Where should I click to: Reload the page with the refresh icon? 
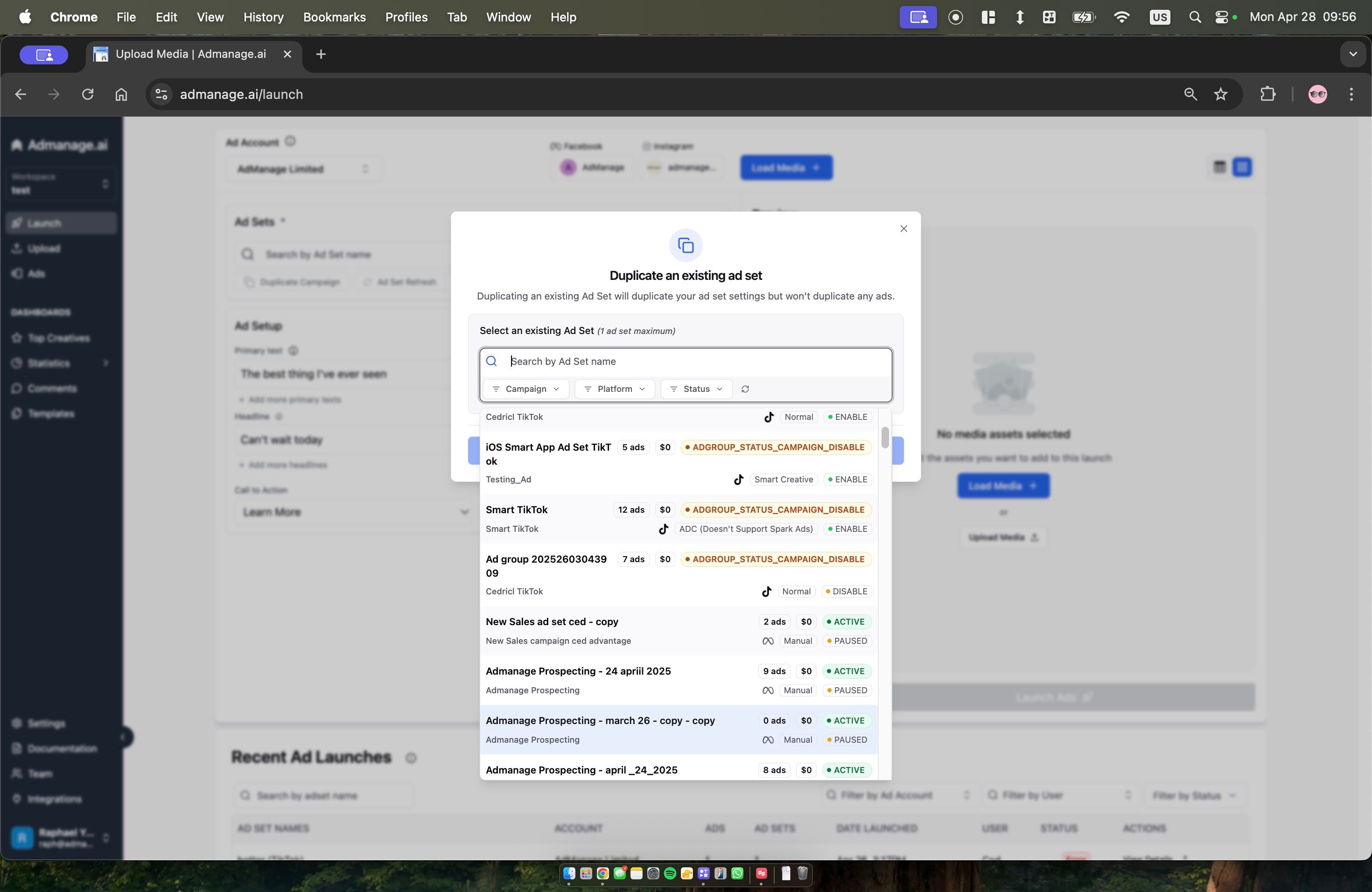click(88, 94)
